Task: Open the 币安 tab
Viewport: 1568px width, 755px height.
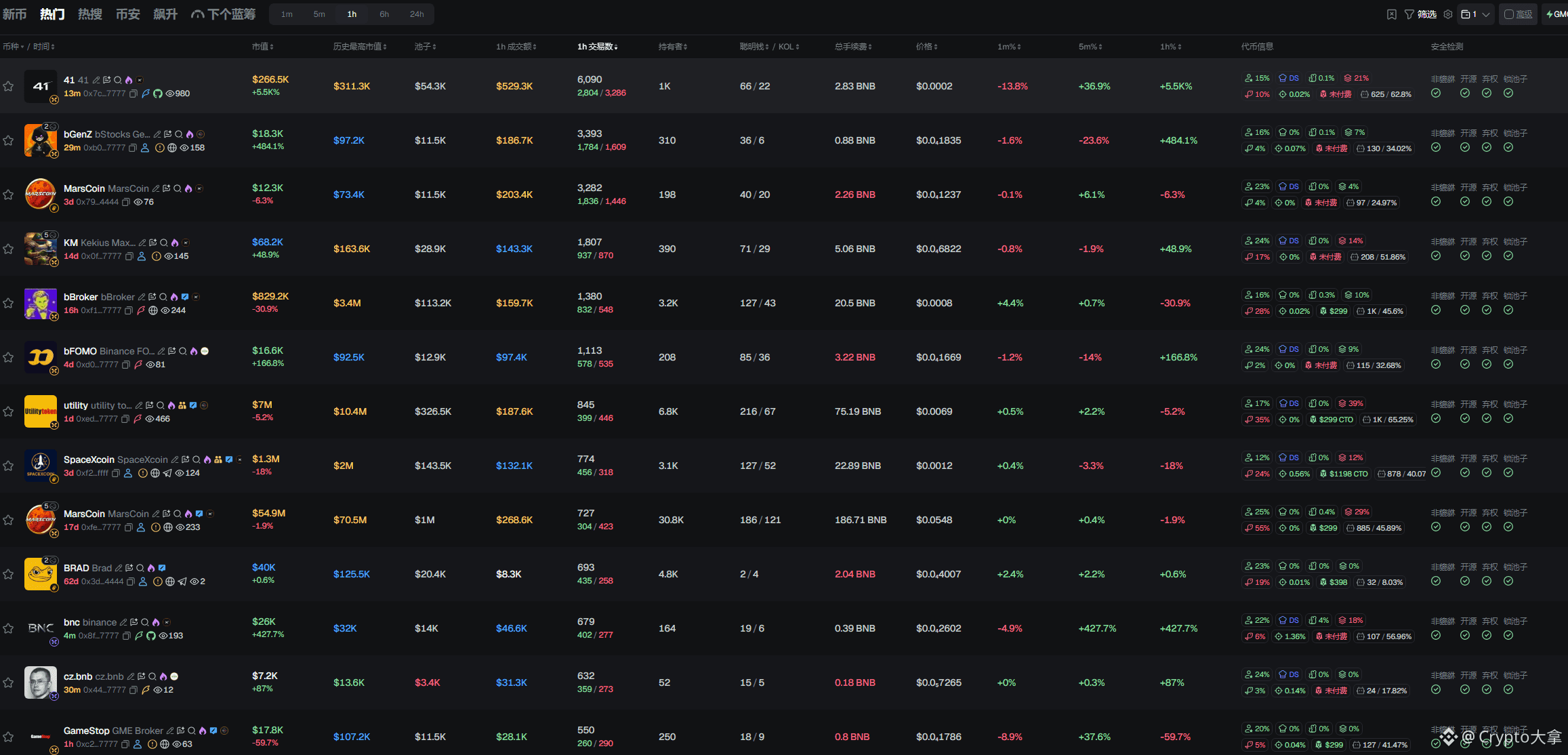Action: click(128, 14)
